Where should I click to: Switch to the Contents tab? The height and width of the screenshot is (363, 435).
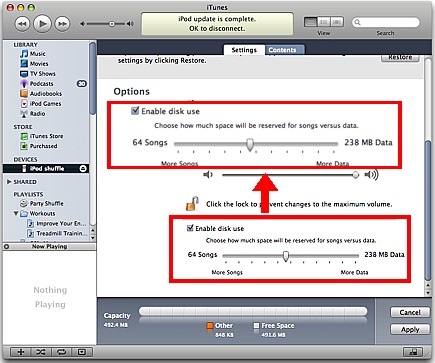282,50
